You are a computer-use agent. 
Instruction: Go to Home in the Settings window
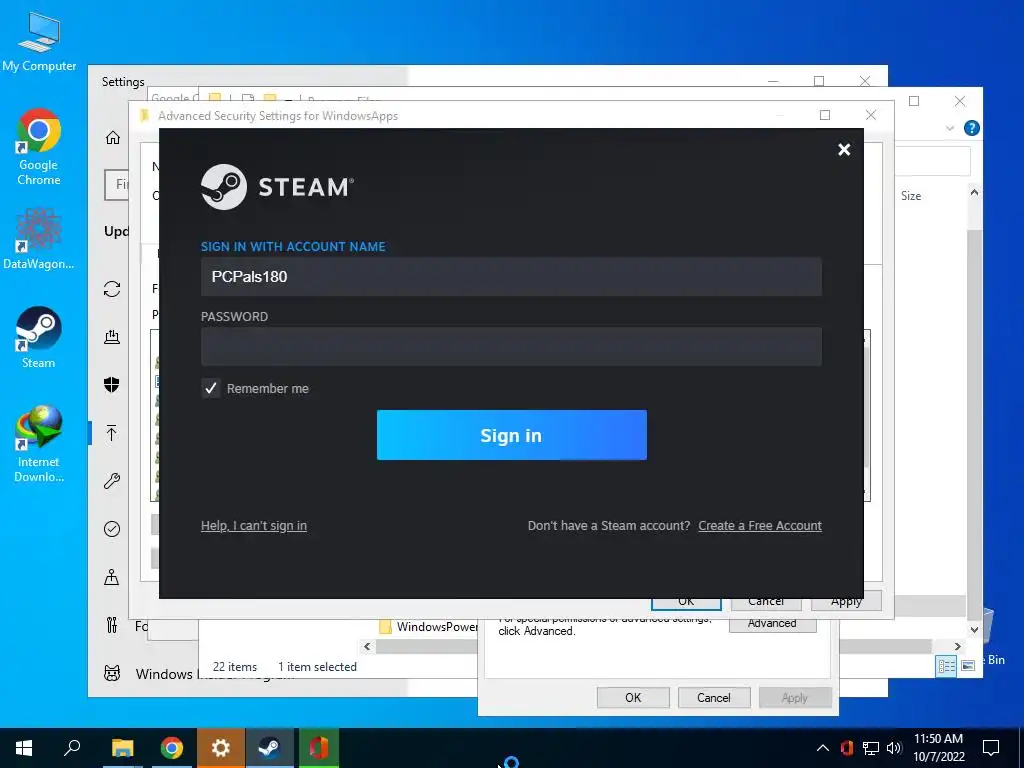112,137
